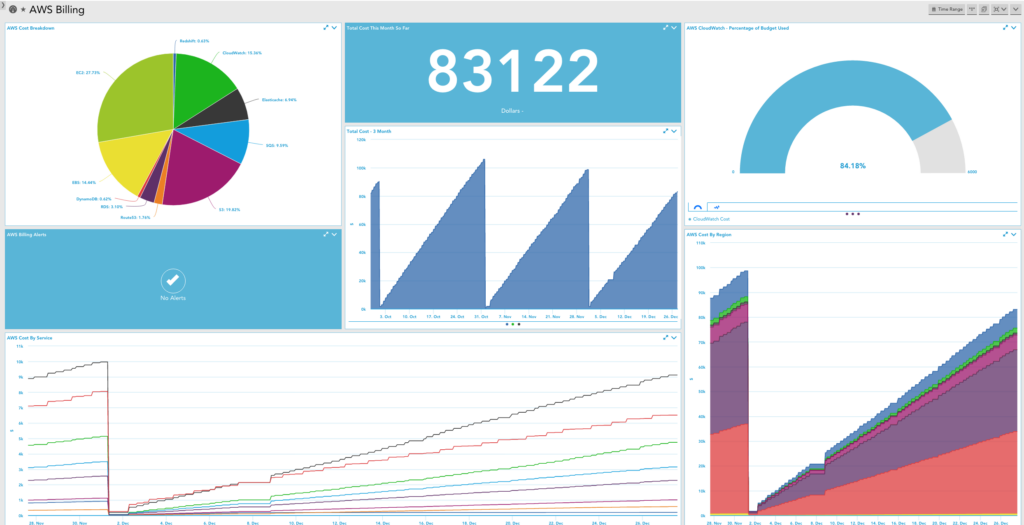The image size is (1024, 525).
Task: Toggle the favorite star beside AWS Billing
Action: tap(22, 9)
